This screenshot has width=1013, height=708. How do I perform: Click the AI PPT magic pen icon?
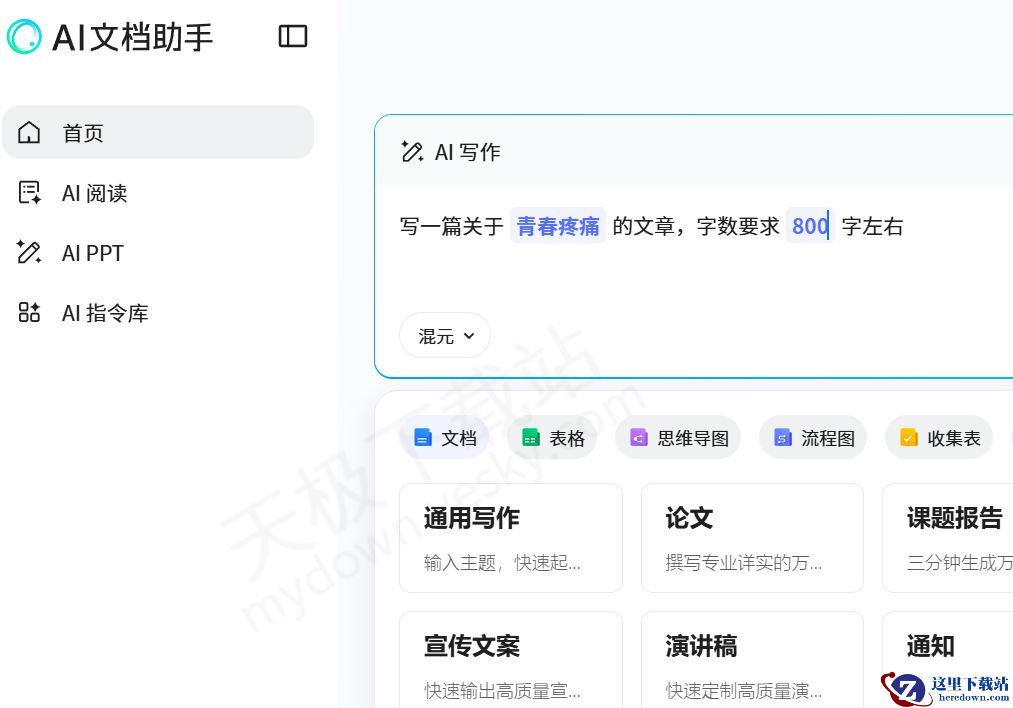pyautogui.click(x=29, y=253)
